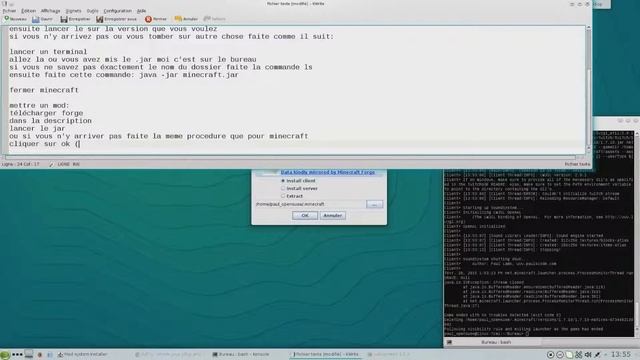Viewport: 640px width, 360px height.
Task: Click the 'Fichier texte' status bar label
Action: (577, 164)
